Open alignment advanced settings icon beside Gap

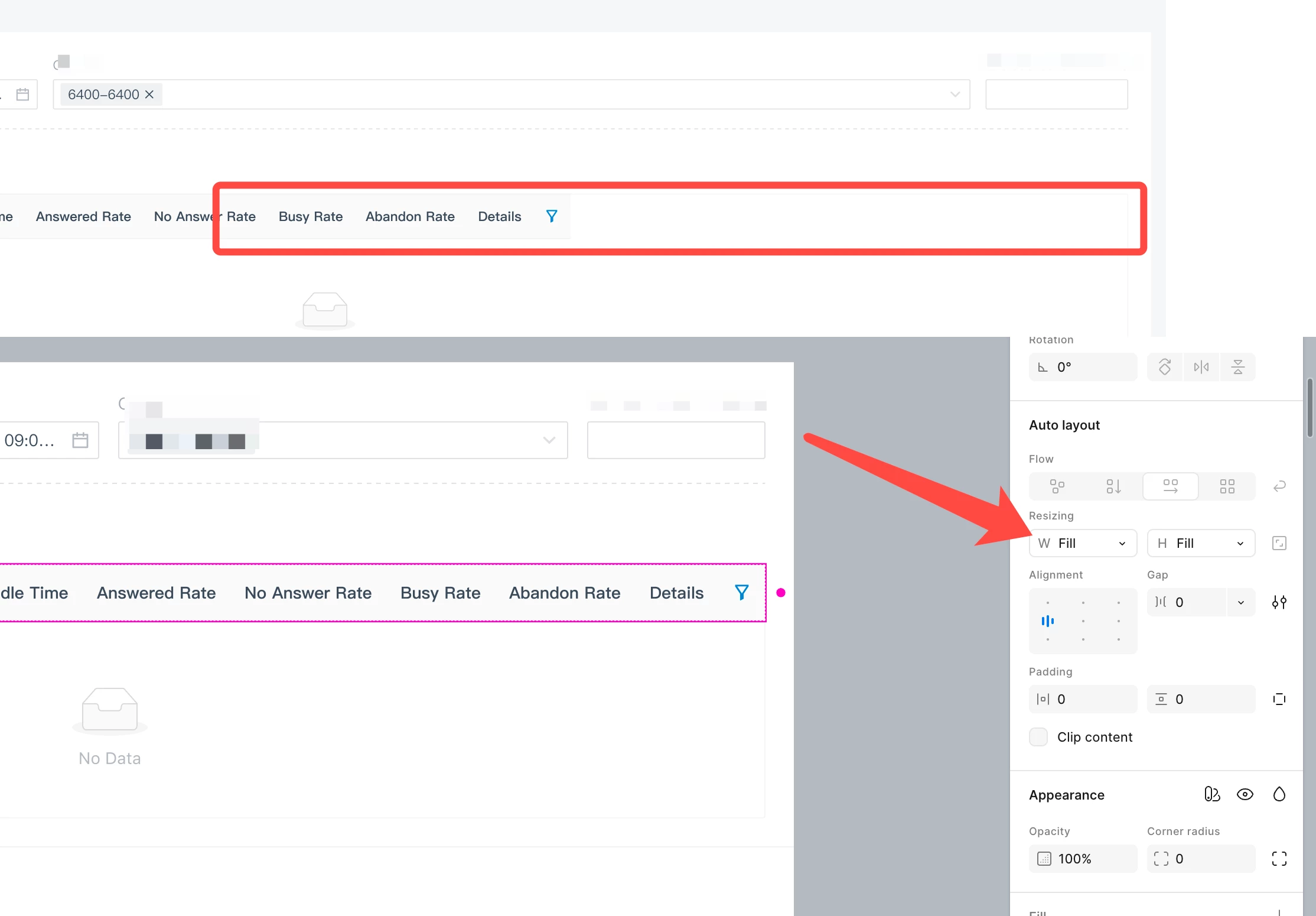point(1279,602)
